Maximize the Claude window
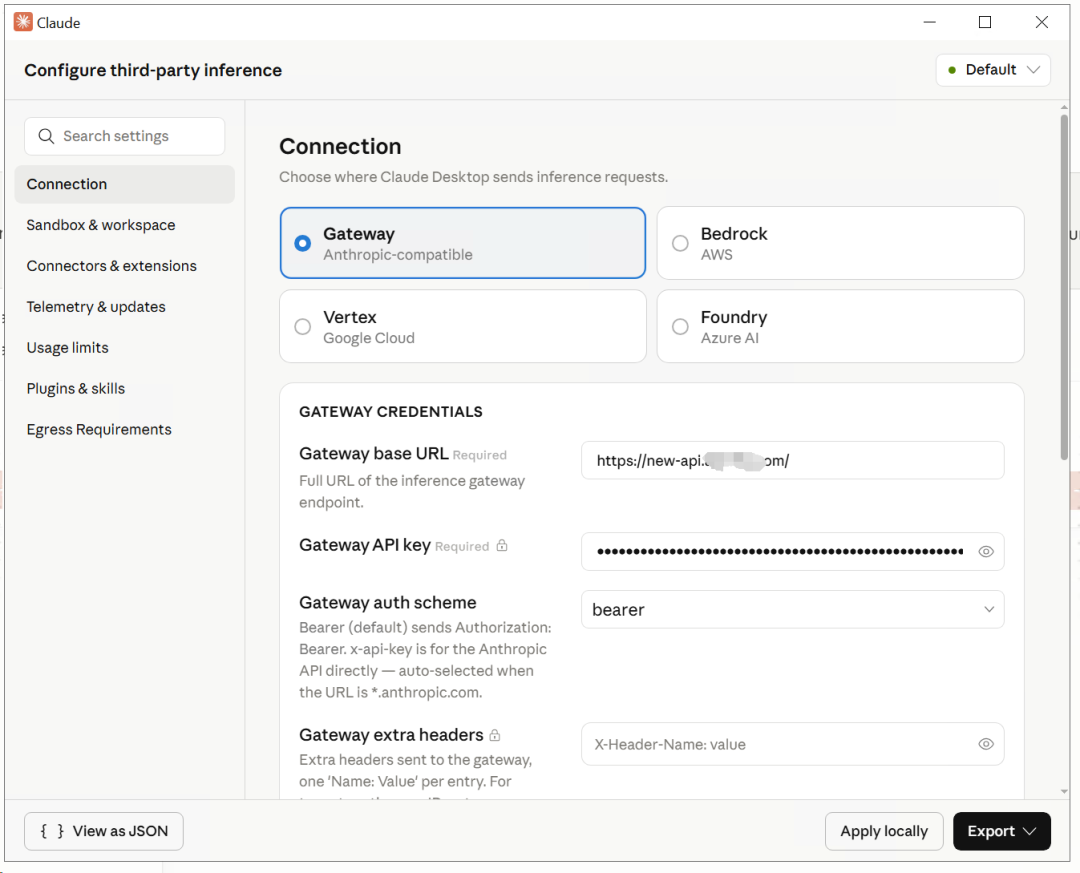Image resolution: width=1080 pixels, height=873 pixels. 985,22
